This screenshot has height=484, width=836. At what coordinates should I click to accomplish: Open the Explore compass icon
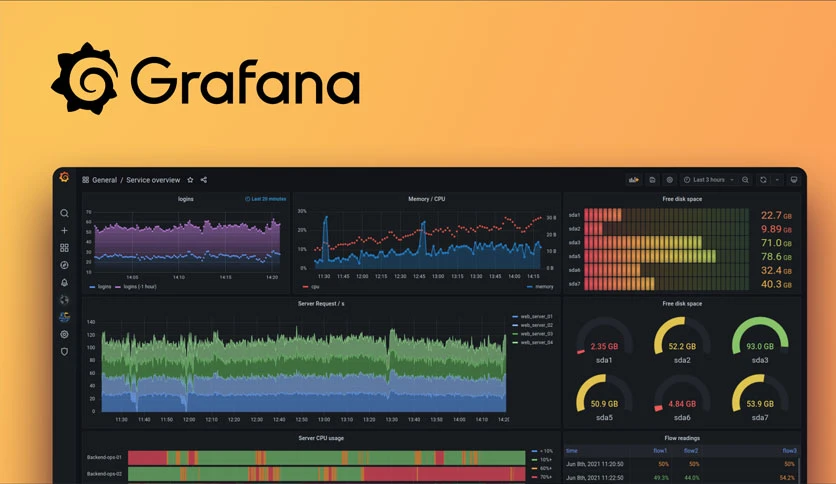pos(64,265)
